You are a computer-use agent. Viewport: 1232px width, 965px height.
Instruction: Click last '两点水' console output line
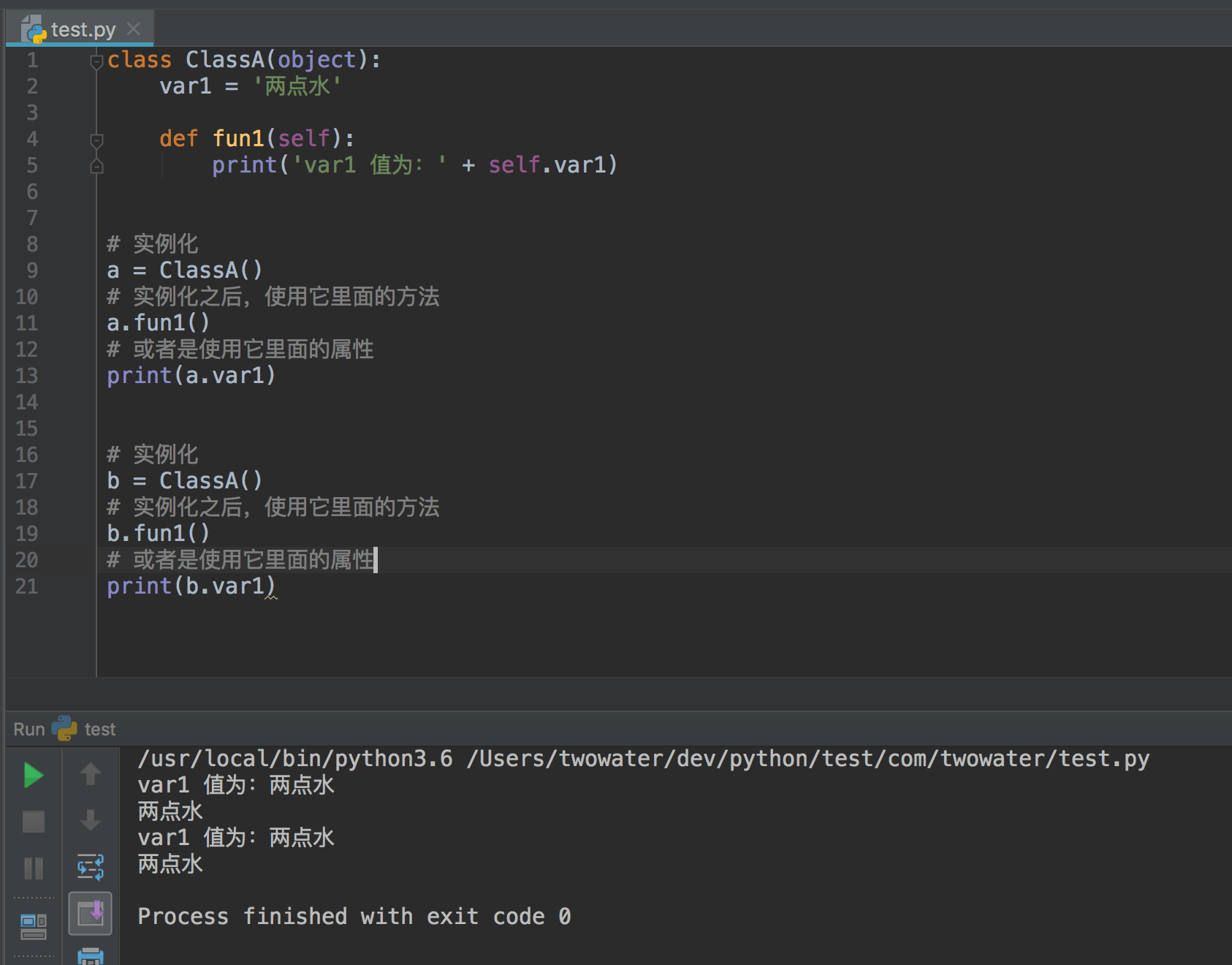pyautogui.click(x=170, y=863)
